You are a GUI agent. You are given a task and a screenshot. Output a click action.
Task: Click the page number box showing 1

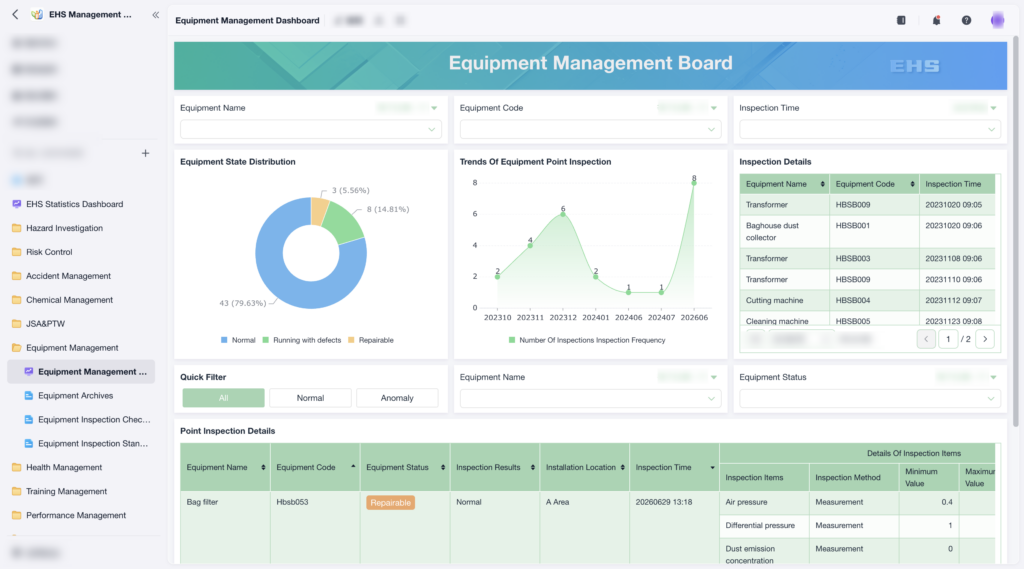948,339
